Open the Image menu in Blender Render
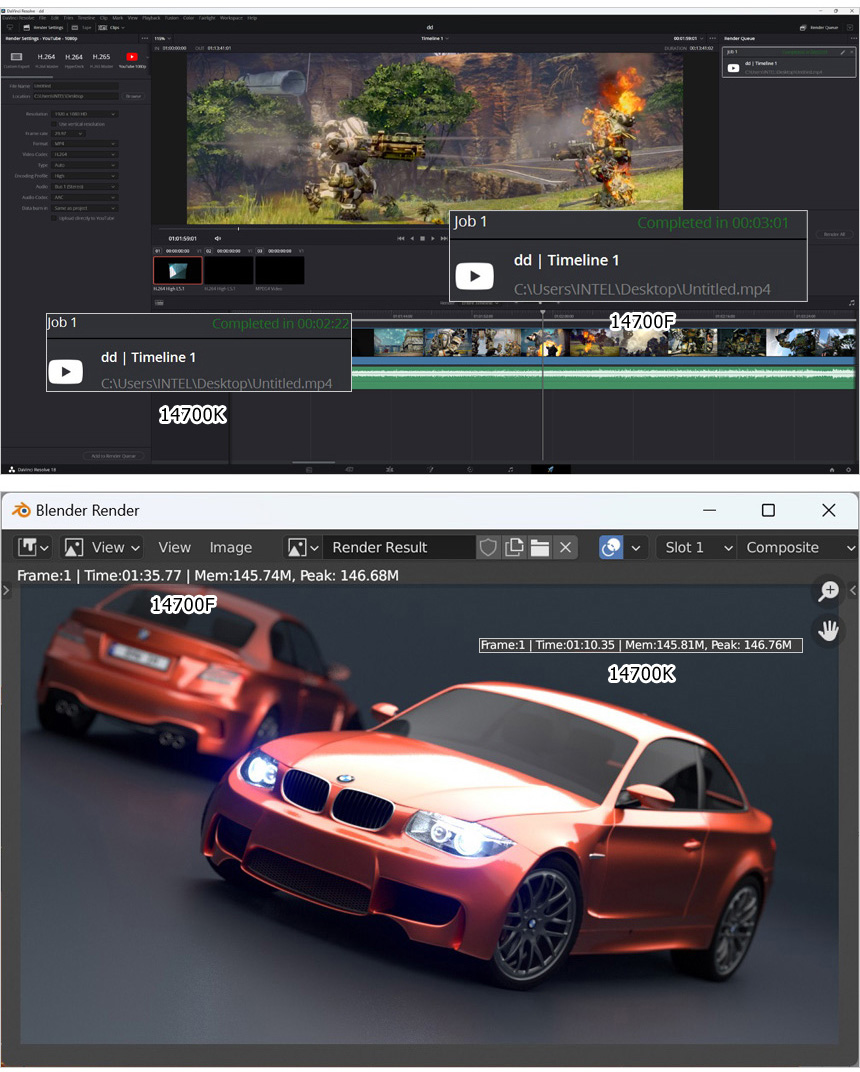Viewport: 860px width, 1072px height. 230,548
